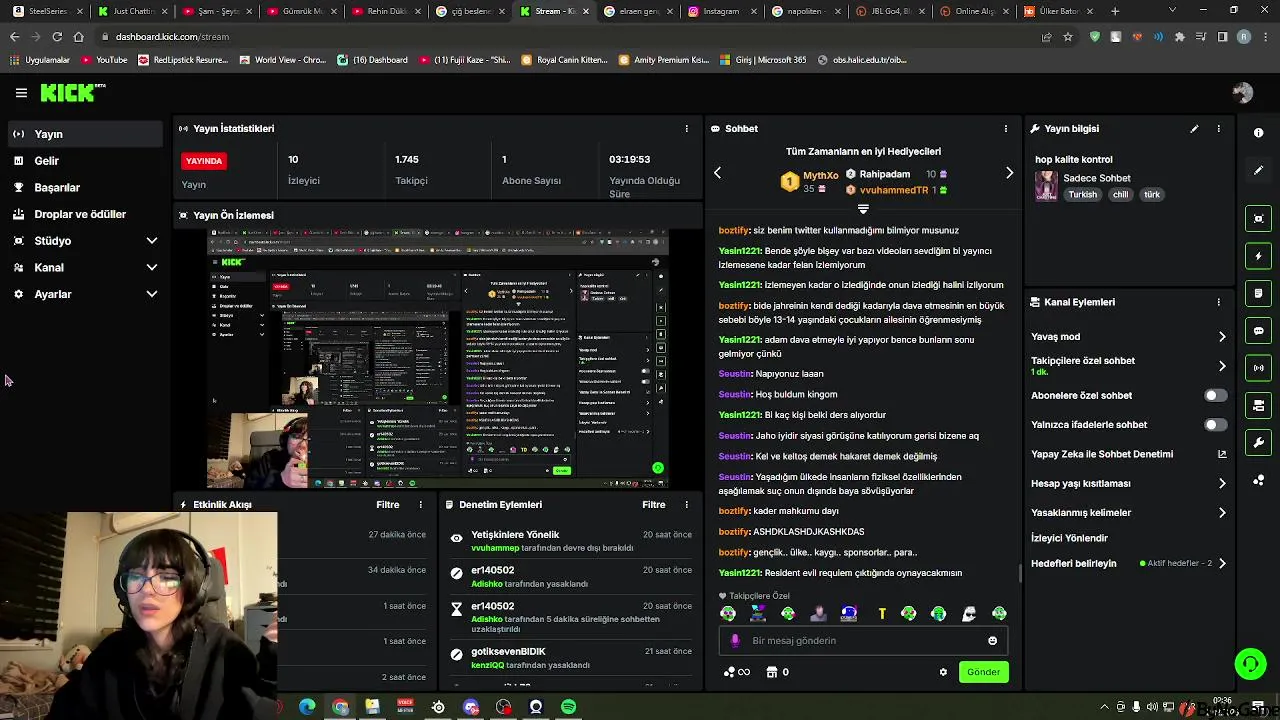Click the document icon in right rail
This screenshot has height=720, width=1280.
[1258, 293]
